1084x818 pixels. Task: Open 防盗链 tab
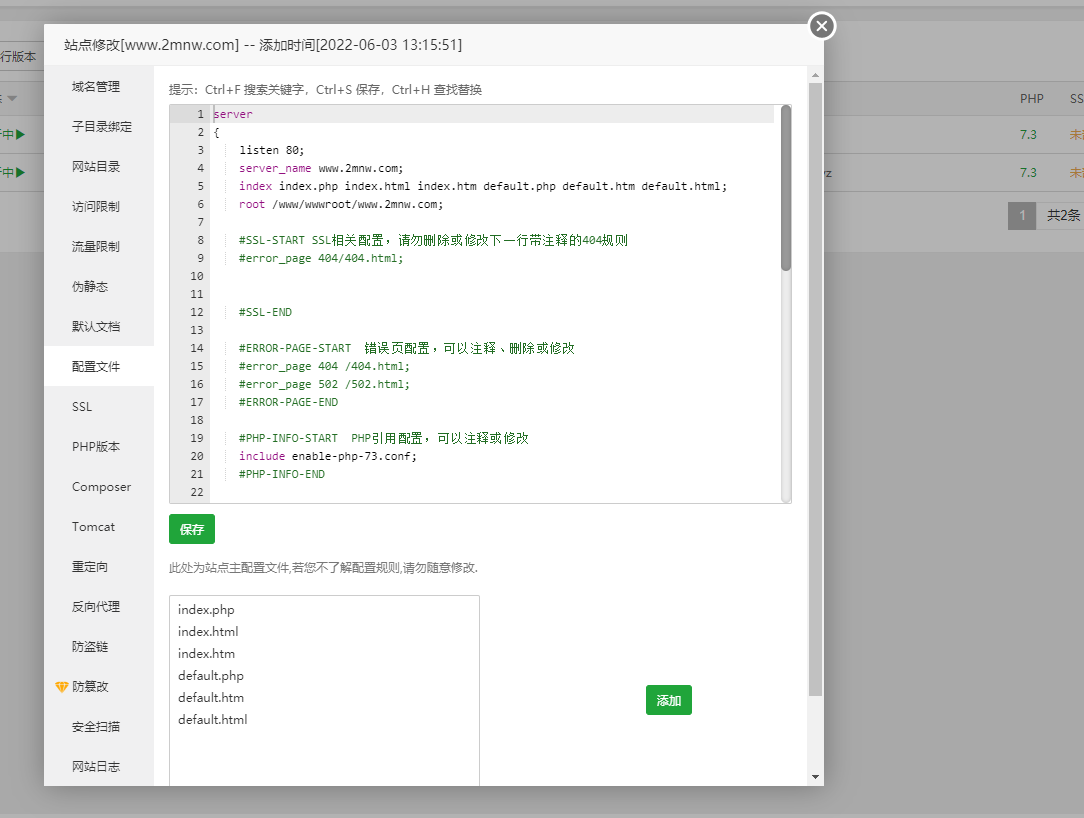[x=99, y=647]
